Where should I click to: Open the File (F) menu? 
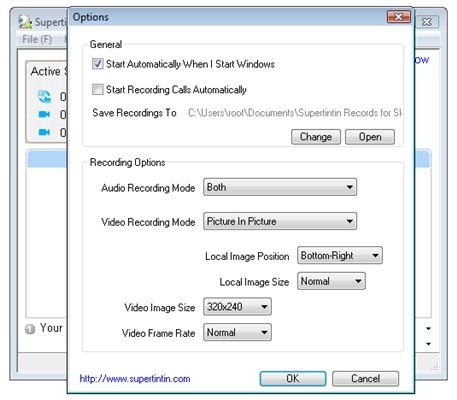37,39
